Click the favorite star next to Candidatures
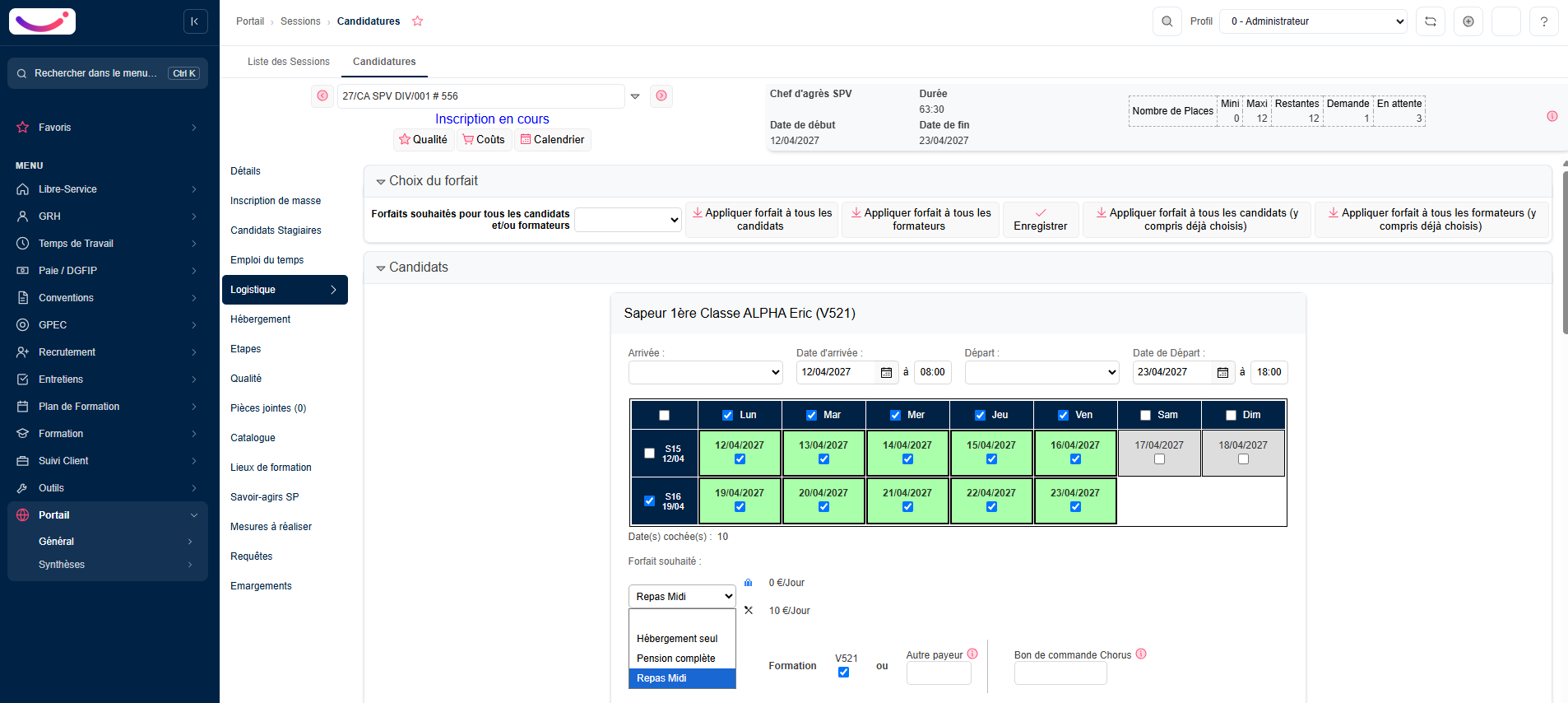The width and height of the screenshot is (1568, 703). [418, 21]
